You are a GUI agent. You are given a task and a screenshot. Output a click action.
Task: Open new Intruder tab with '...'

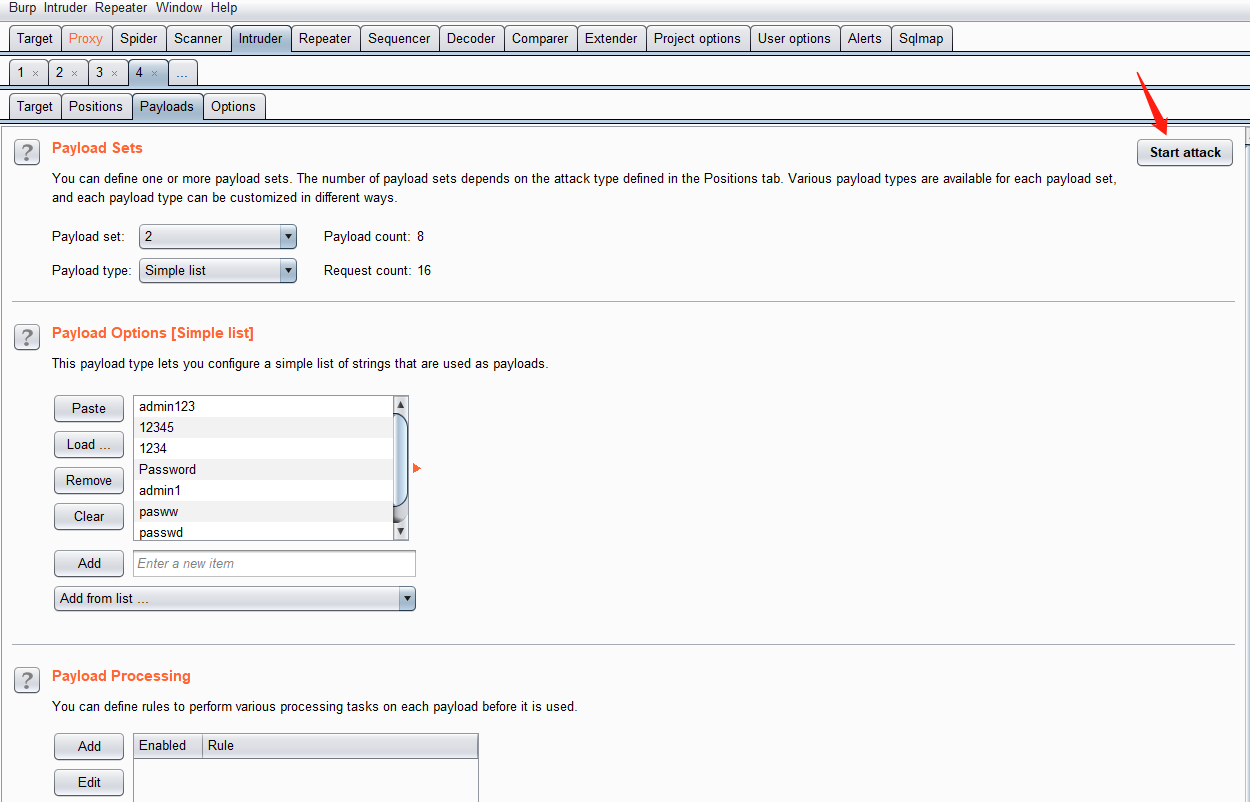coord(182,73)
